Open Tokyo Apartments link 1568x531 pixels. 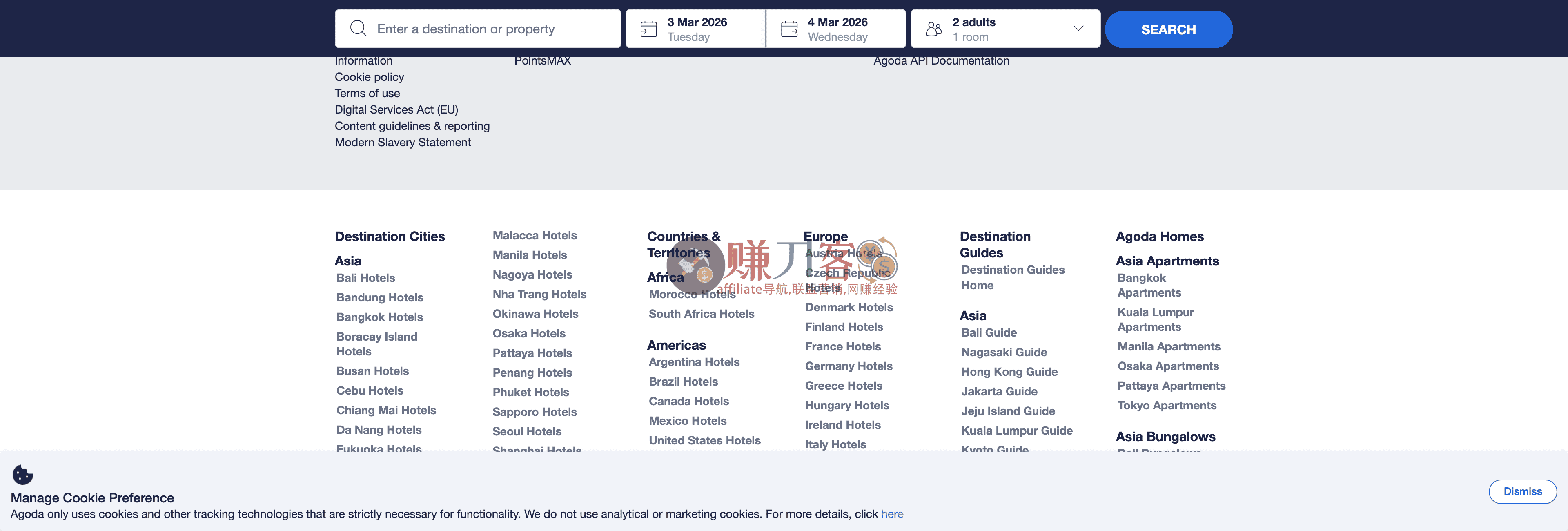click(1166, 405)
